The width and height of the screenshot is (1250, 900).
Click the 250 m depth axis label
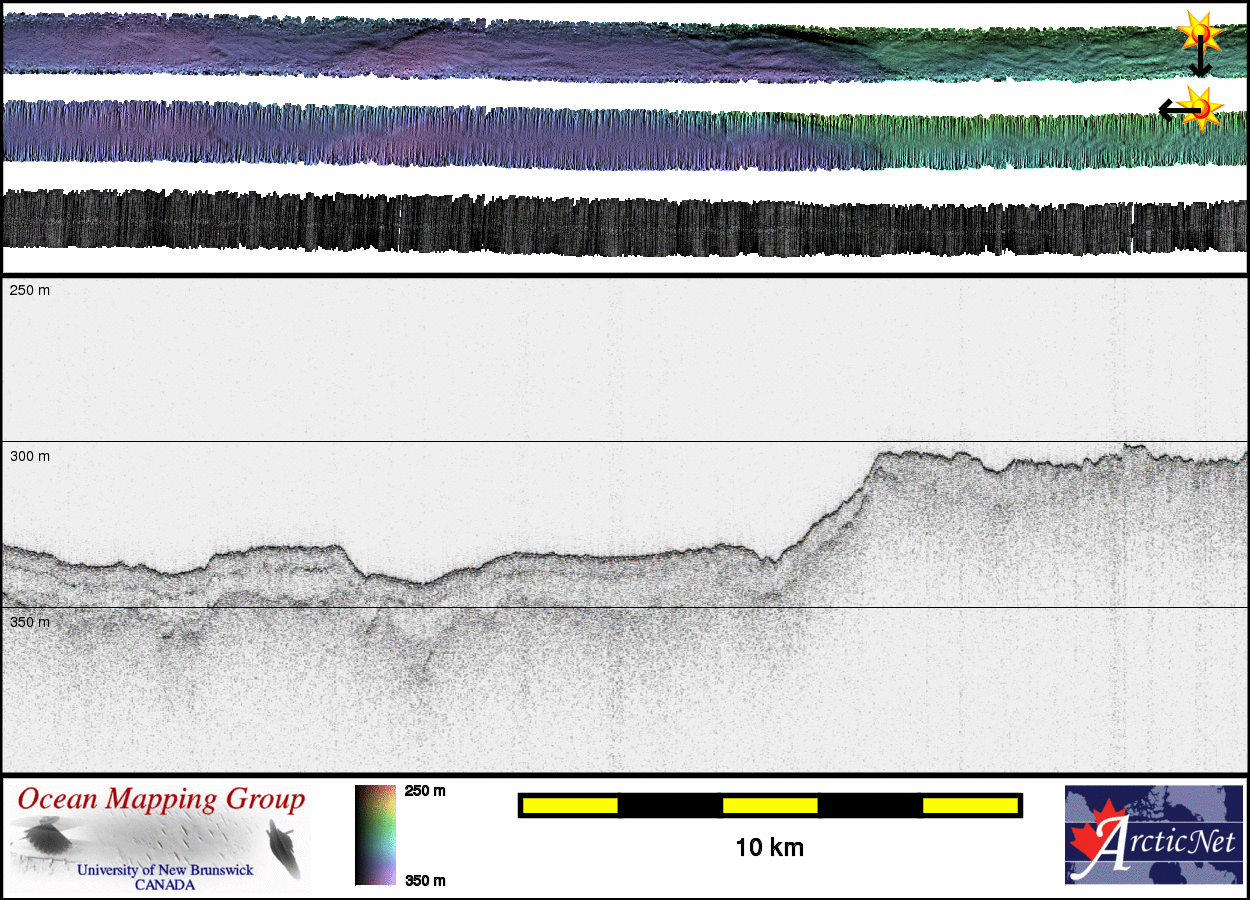(x=30, y=290)
